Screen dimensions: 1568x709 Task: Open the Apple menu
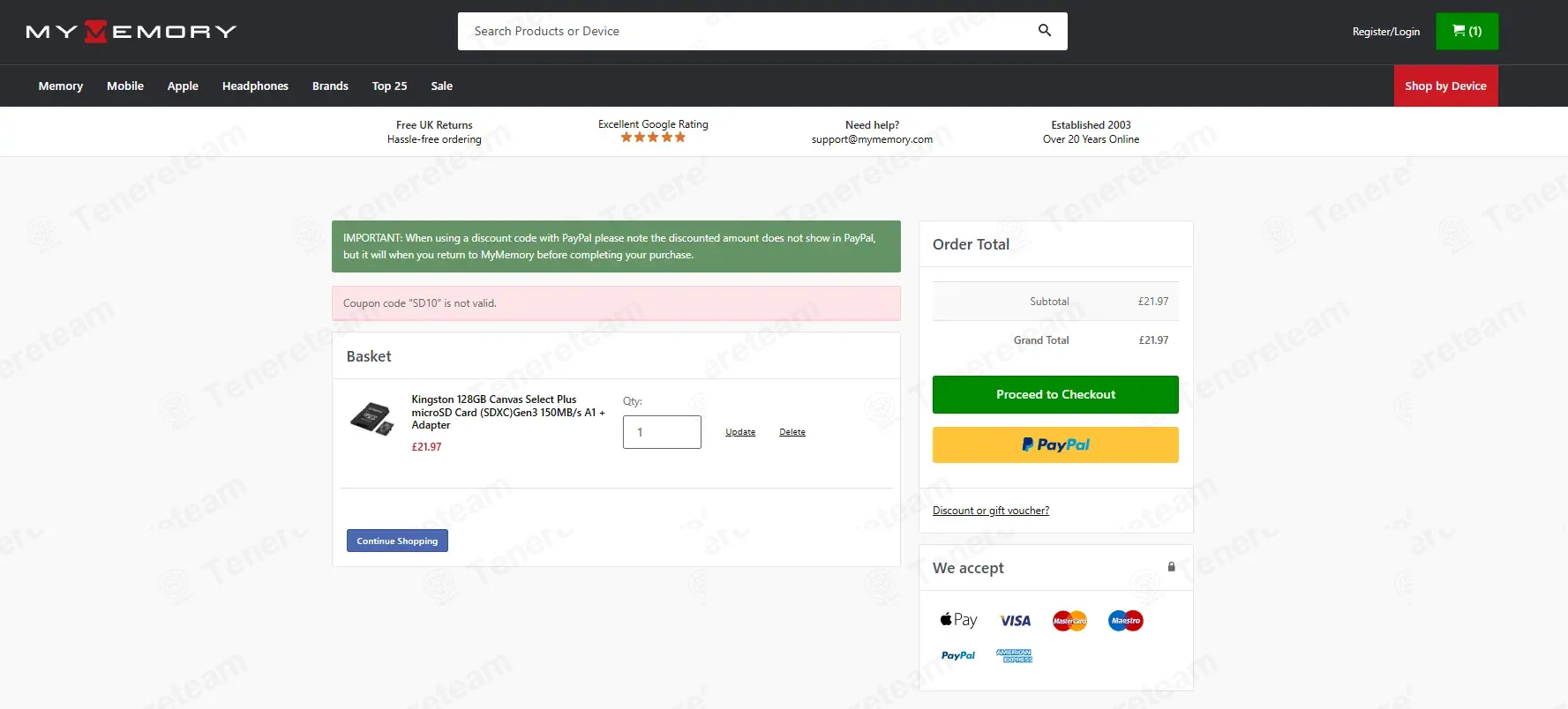click(183, 86)
